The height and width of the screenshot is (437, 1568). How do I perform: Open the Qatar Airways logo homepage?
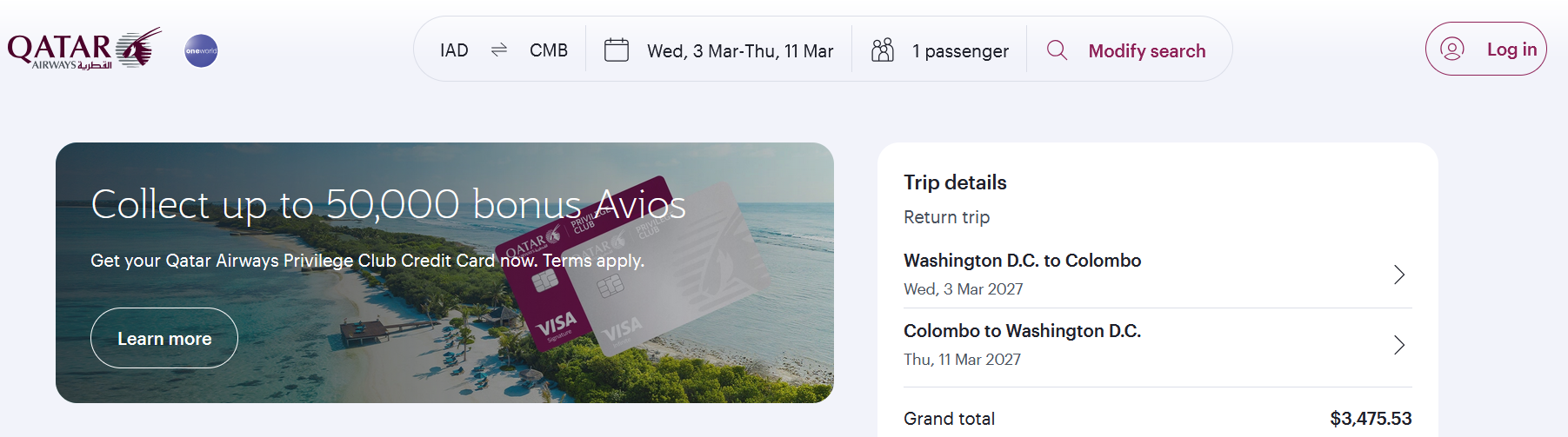[x=84, y=49]
